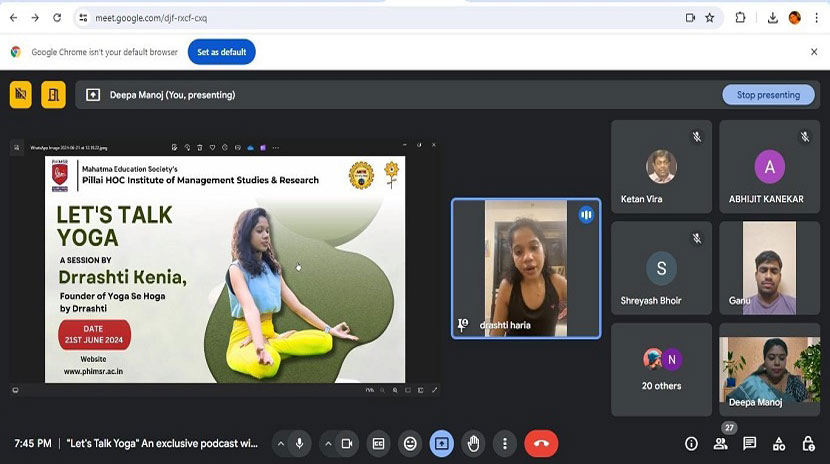Viewport: 830px width, 464px height.
Task: Open the emoji reactions button
Action: pyautogui.click(x=410, y=443)
